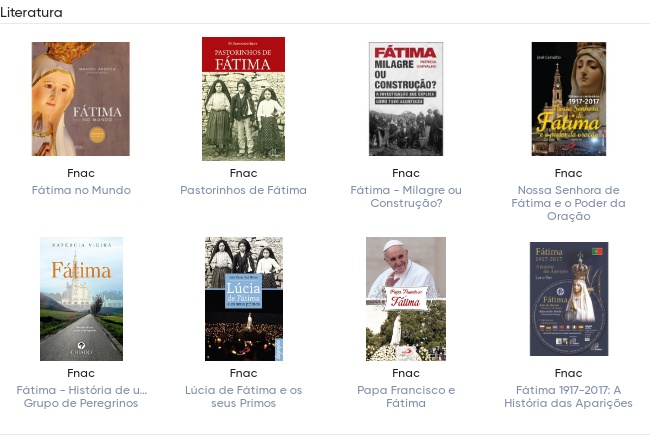This screenshot has height=435, width=650.
Task: Click the Fnac label under Lúcia de Fátima cover
Action: pos(243,373)
